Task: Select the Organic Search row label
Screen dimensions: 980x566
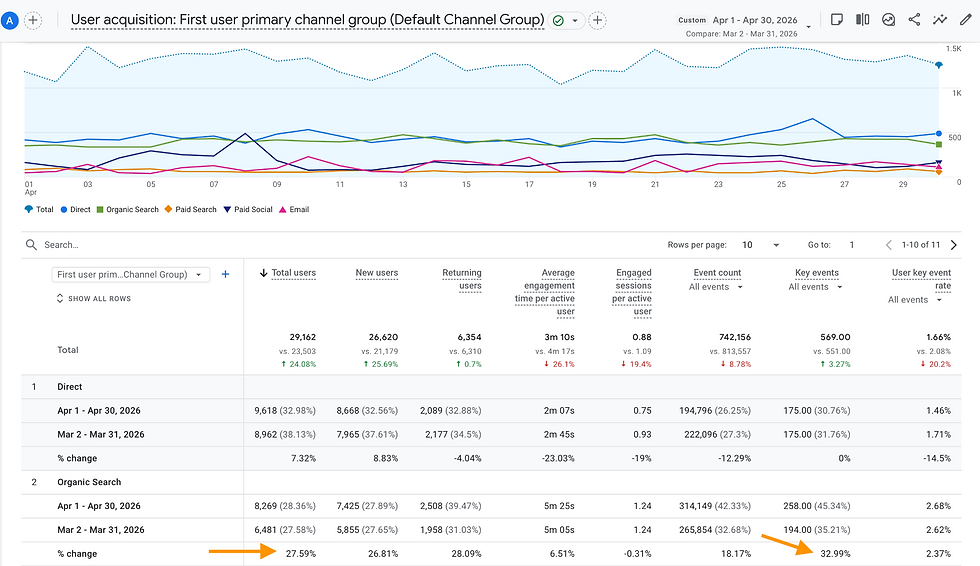Action: [89, 482]
